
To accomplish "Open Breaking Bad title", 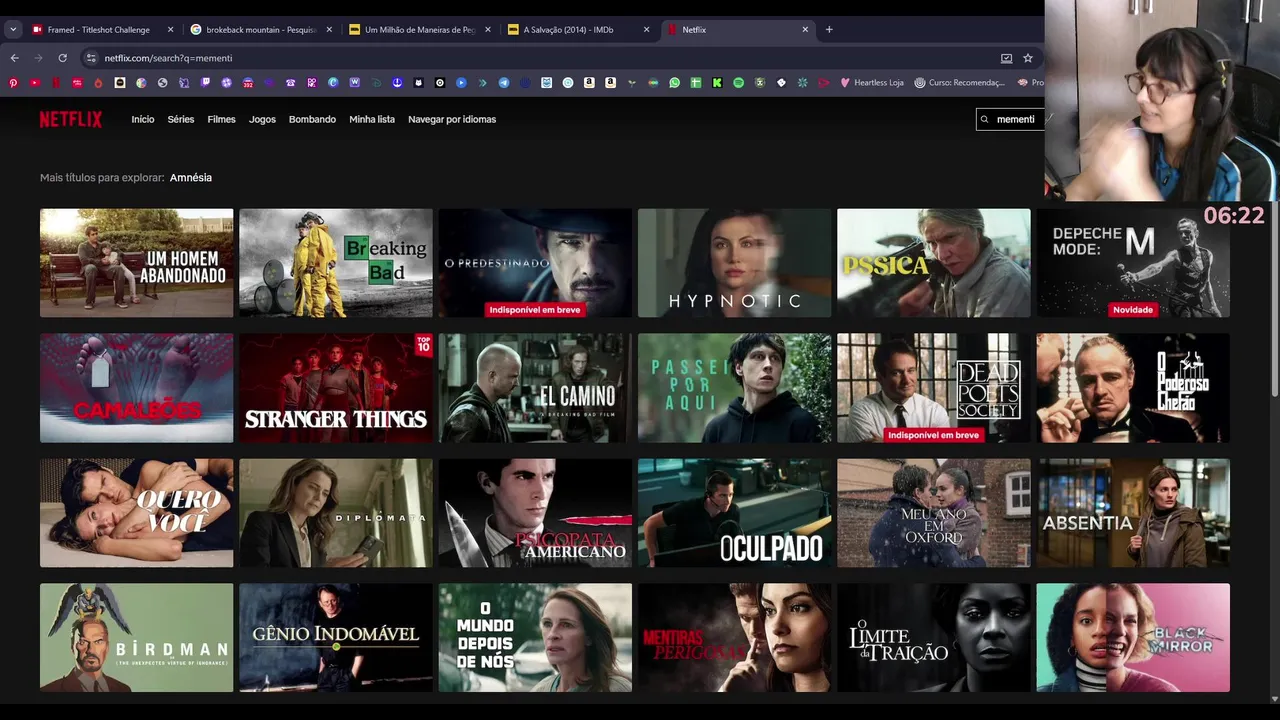I will tap(336, 263).
